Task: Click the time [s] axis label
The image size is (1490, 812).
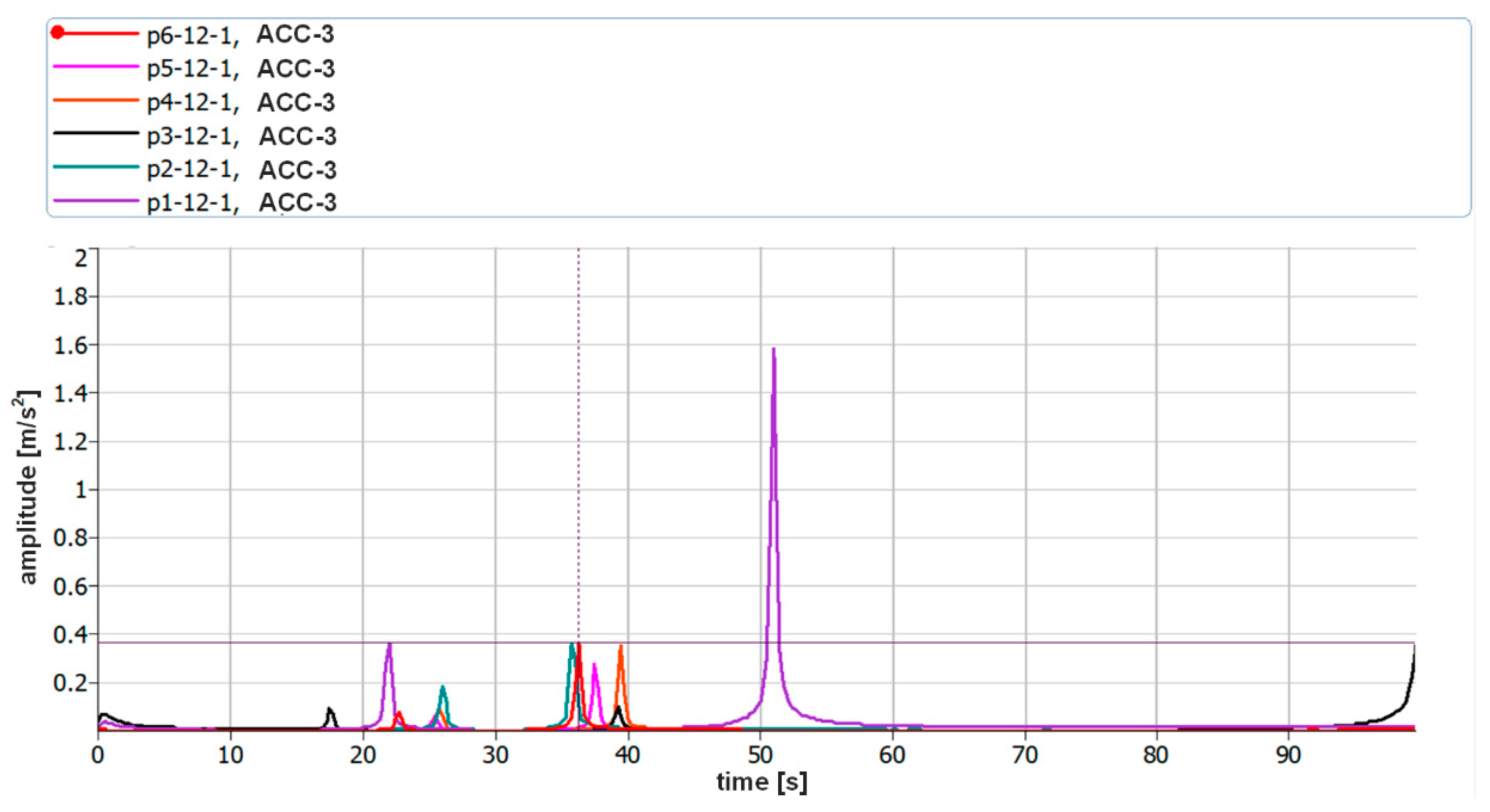Action: pos(761,782)
